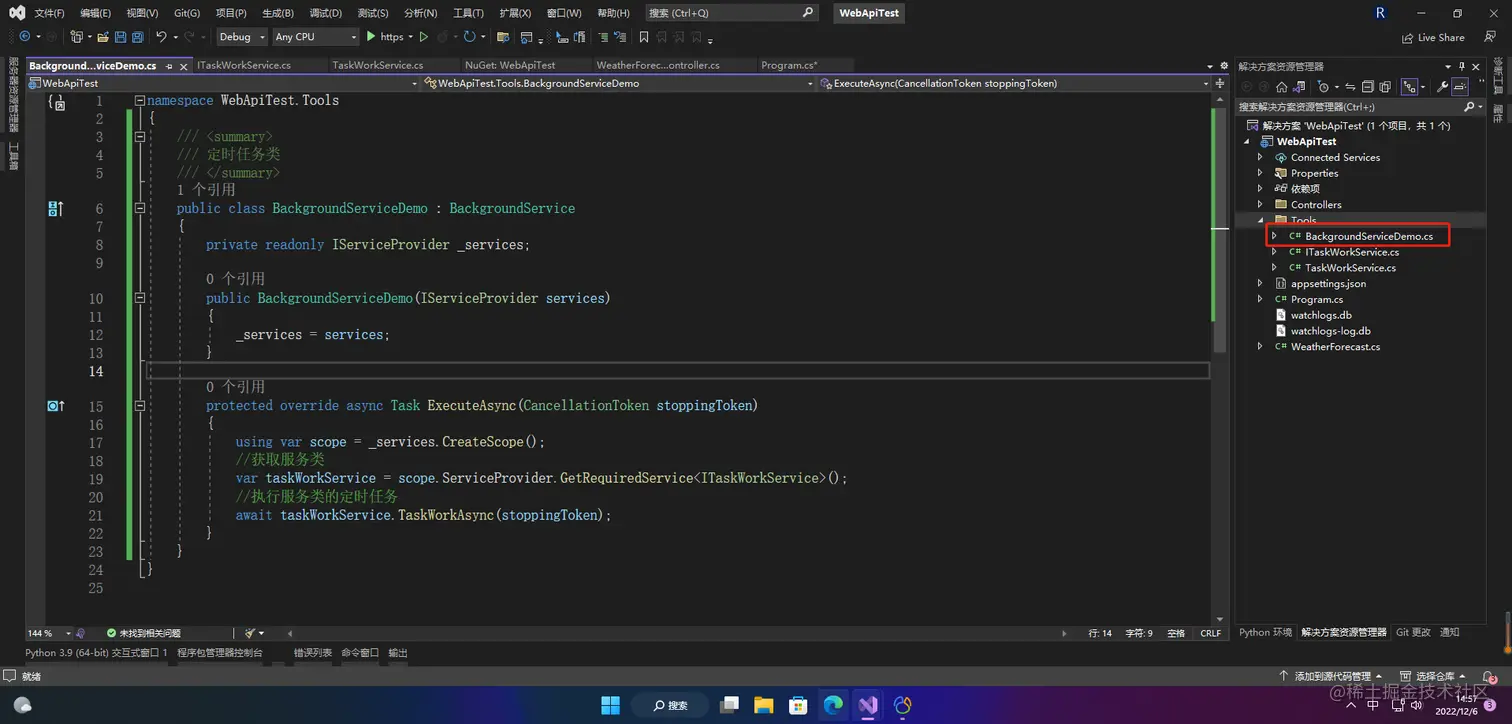Close the BackgroundServiceDemo.cs tab
Viewport: 1512px width, 724px height.
(x=183, y=66)
